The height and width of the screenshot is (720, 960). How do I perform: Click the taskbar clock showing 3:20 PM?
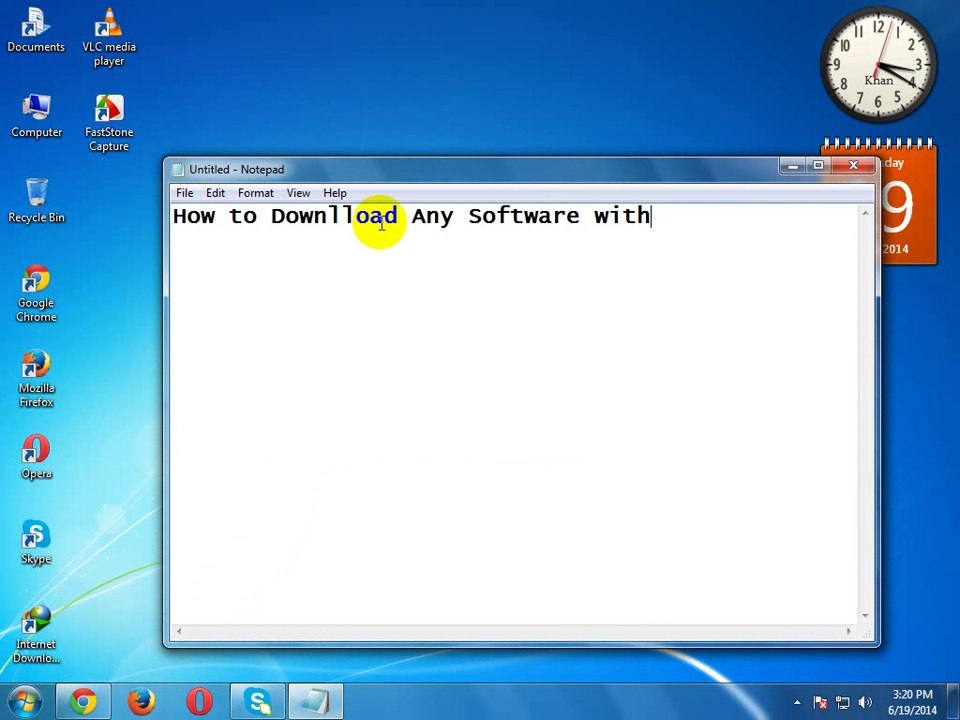[x=912, y=702]
